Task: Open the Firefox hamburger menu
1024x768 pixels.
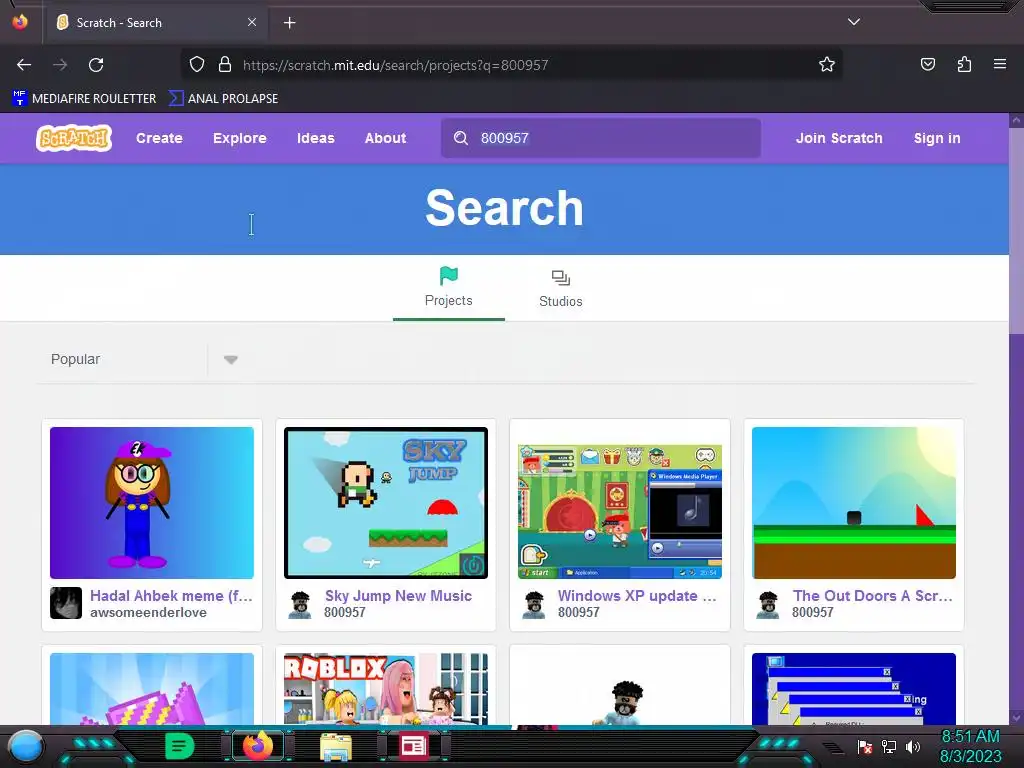Action: pyautogui.click(x=999, y=64)
